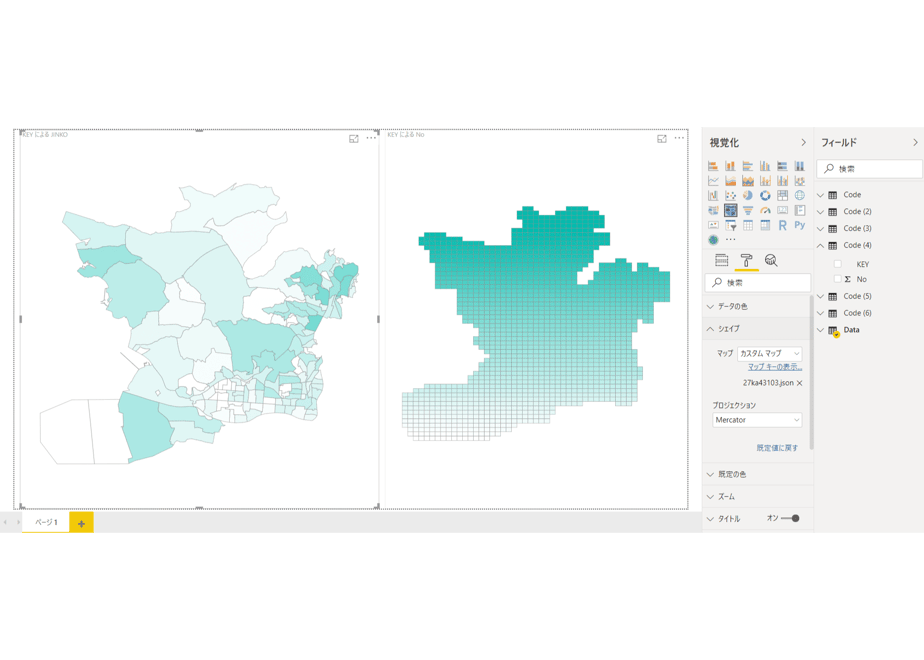Screen dimensions: 924x660
Task: Select the clustered column chart visual
Action: tap(765, 166)
